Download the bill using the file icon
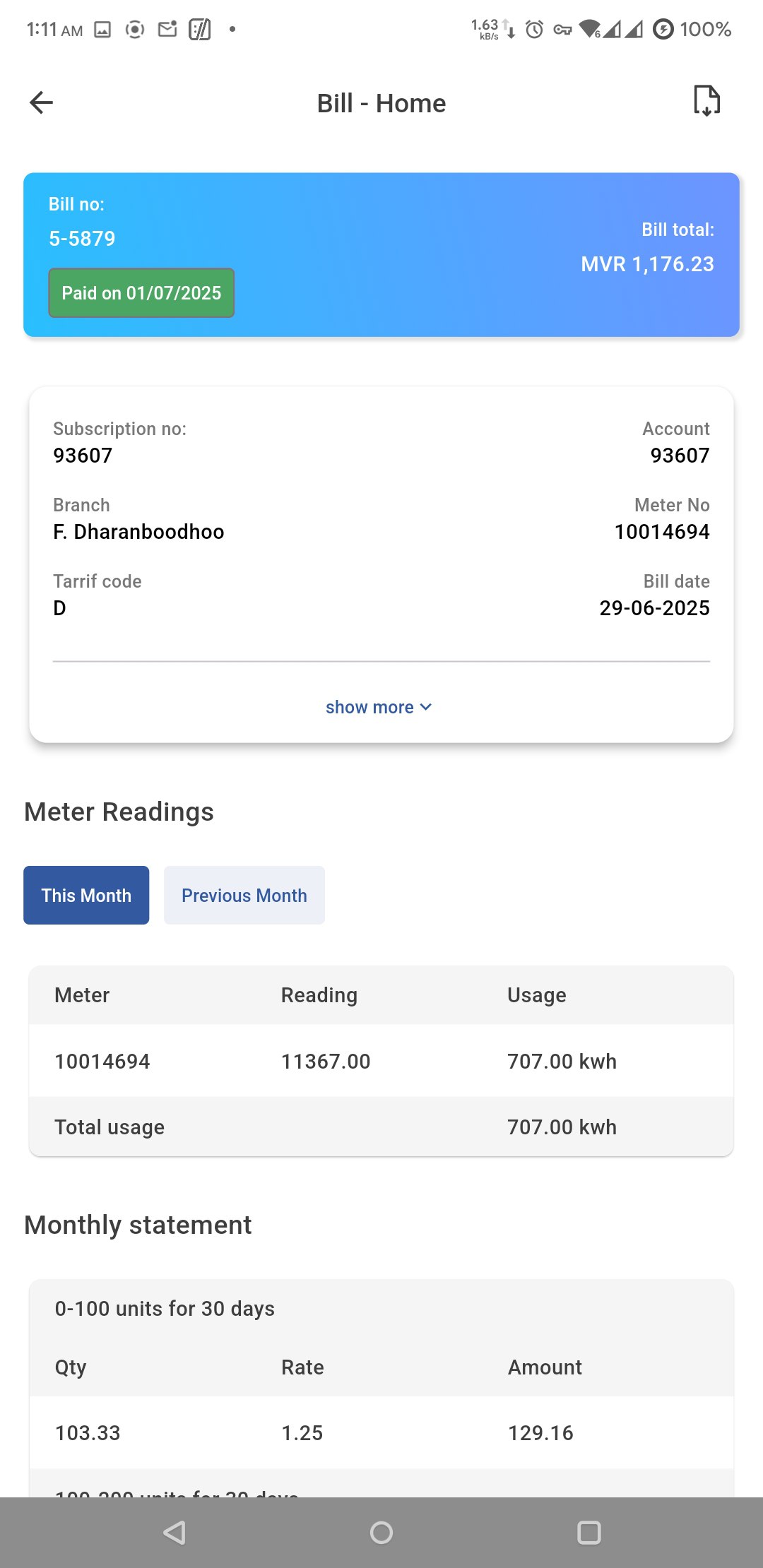Image resolution: width=763 pixels, height=1568 pixels. [706, 101]
